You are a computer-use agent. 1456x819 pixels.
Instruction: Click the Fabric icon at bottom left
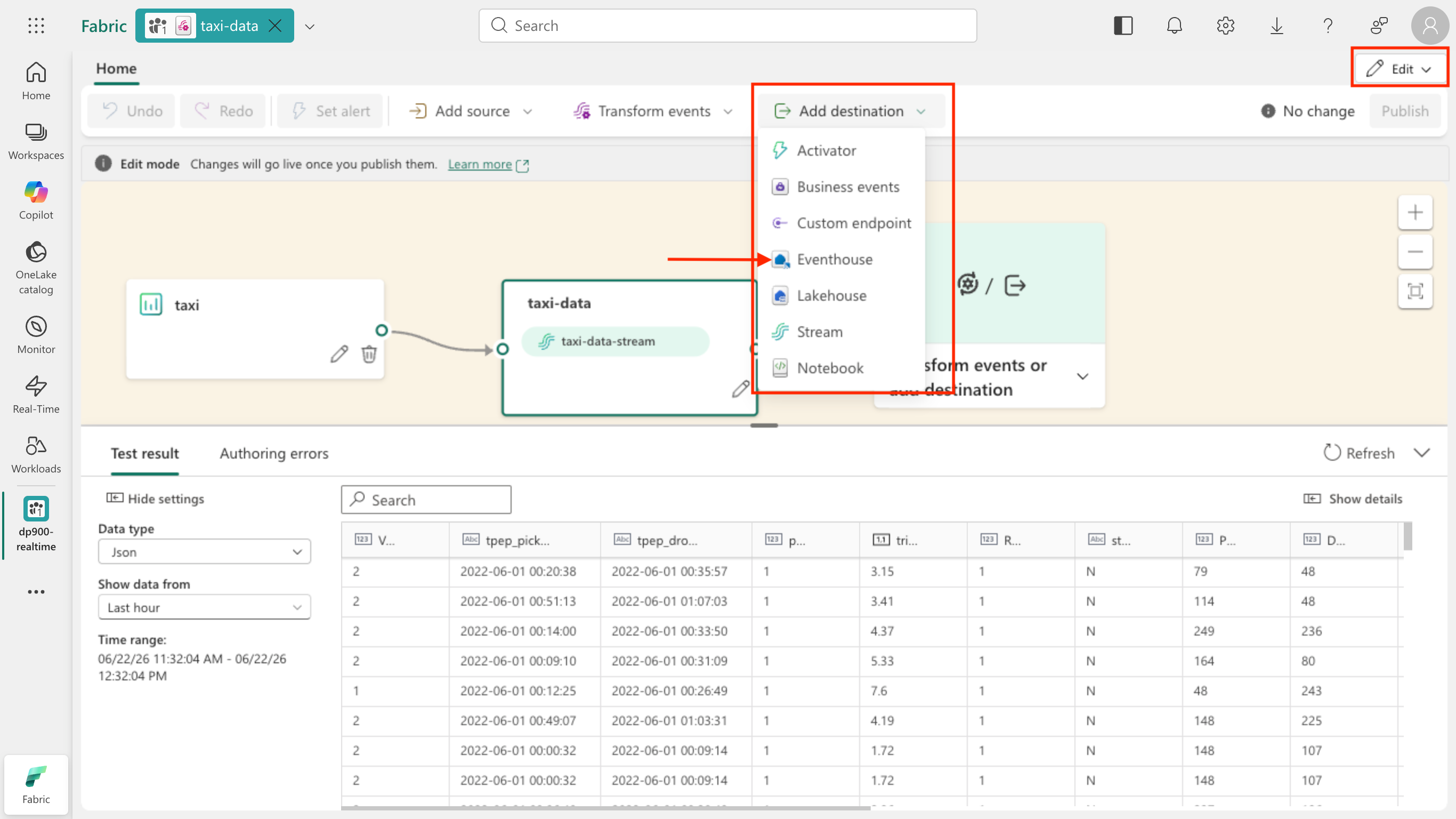tap(36, 784)
